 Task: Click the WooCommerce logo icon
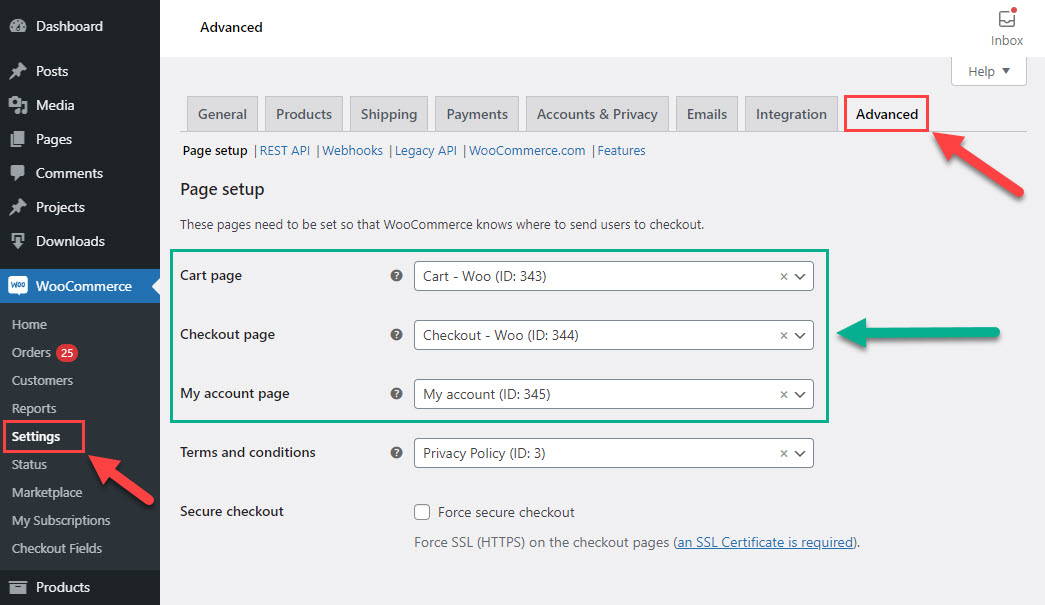pyautogui.click(x=18, y=285)
